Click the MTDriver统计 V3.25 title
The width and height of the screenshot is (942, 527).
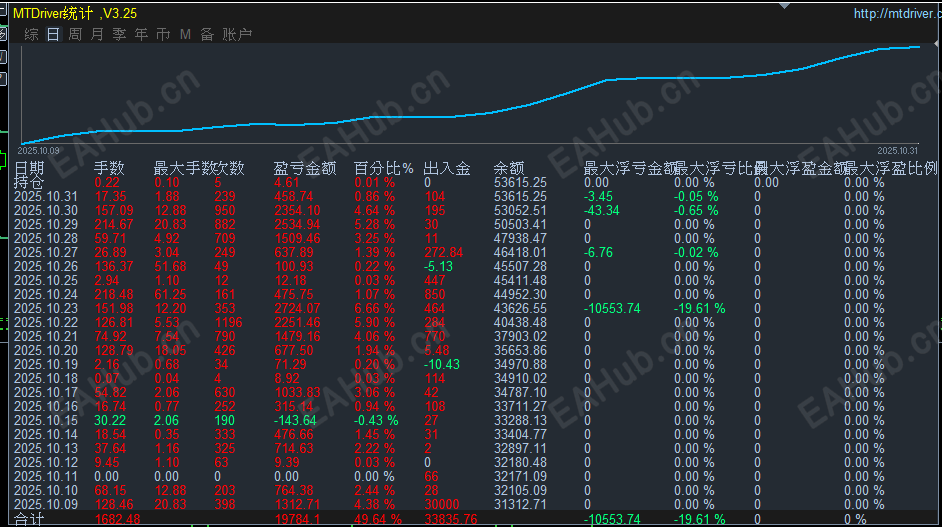point(75,13)
